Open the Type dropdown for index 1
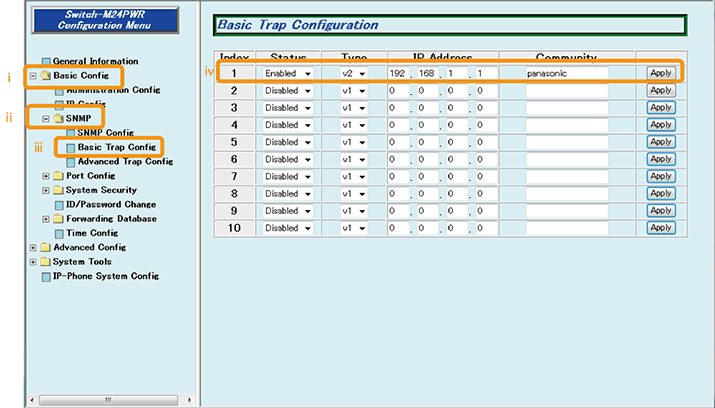The image size is (715, 408). coord(353,74)
